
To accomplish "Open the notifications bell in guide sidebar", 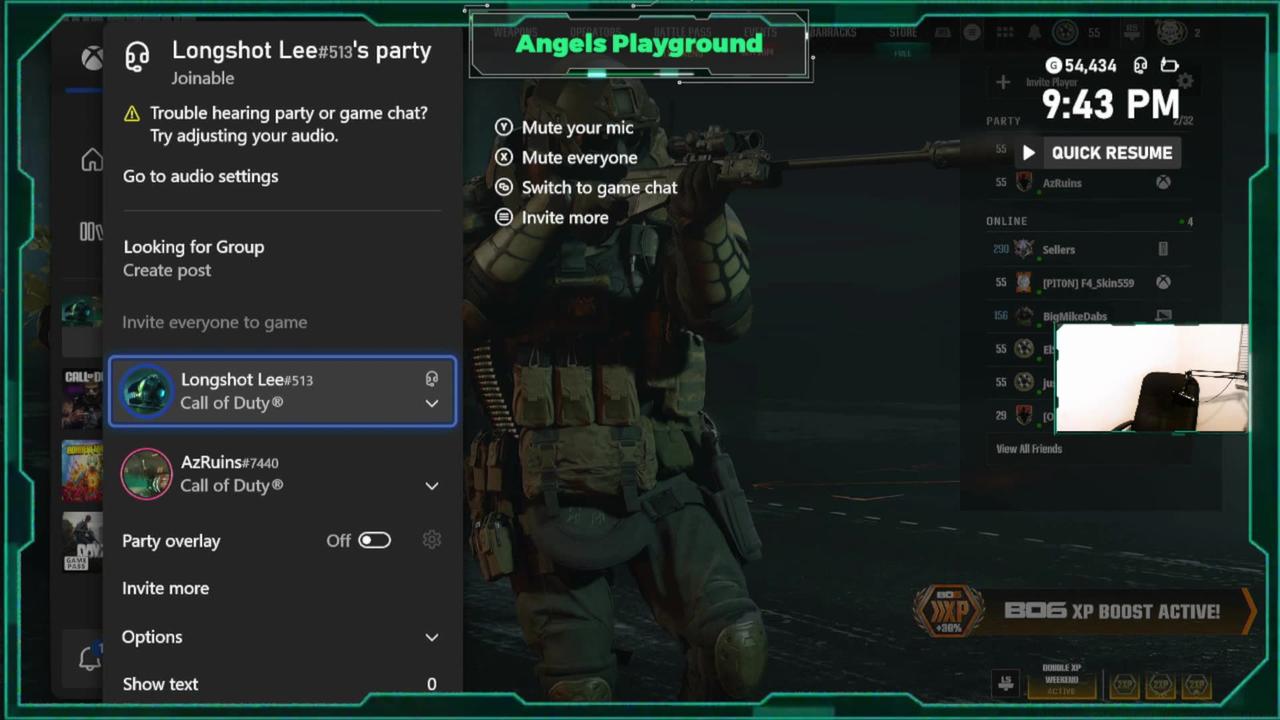I will tap(90, 659).
